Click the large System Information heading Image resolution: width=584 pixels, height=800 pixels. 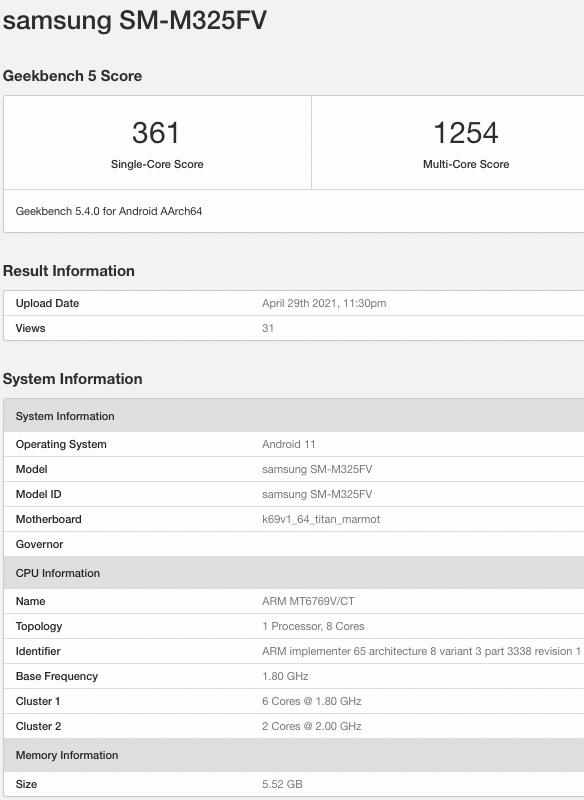[x=72, y=379]
